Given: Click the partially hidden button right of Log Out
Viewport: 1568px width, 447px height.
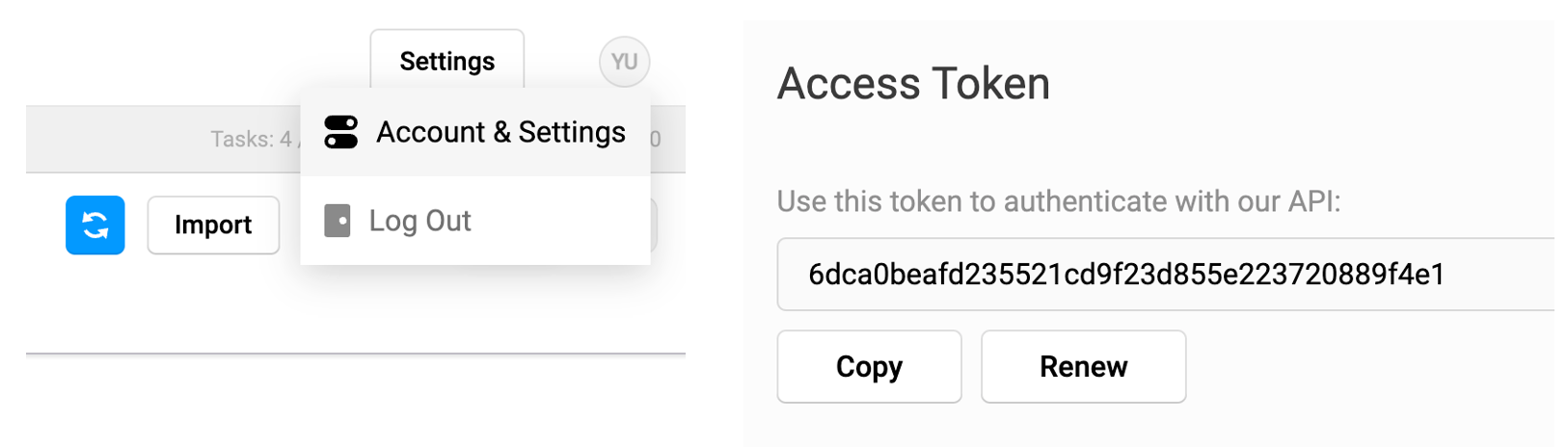Looking at the screenshot, I should 654,225.
